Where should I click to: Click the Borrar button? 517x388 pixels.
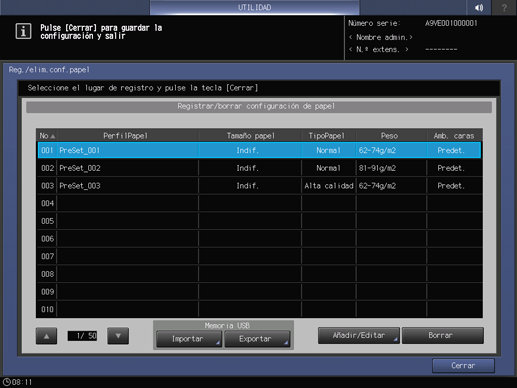coord(443,335)
